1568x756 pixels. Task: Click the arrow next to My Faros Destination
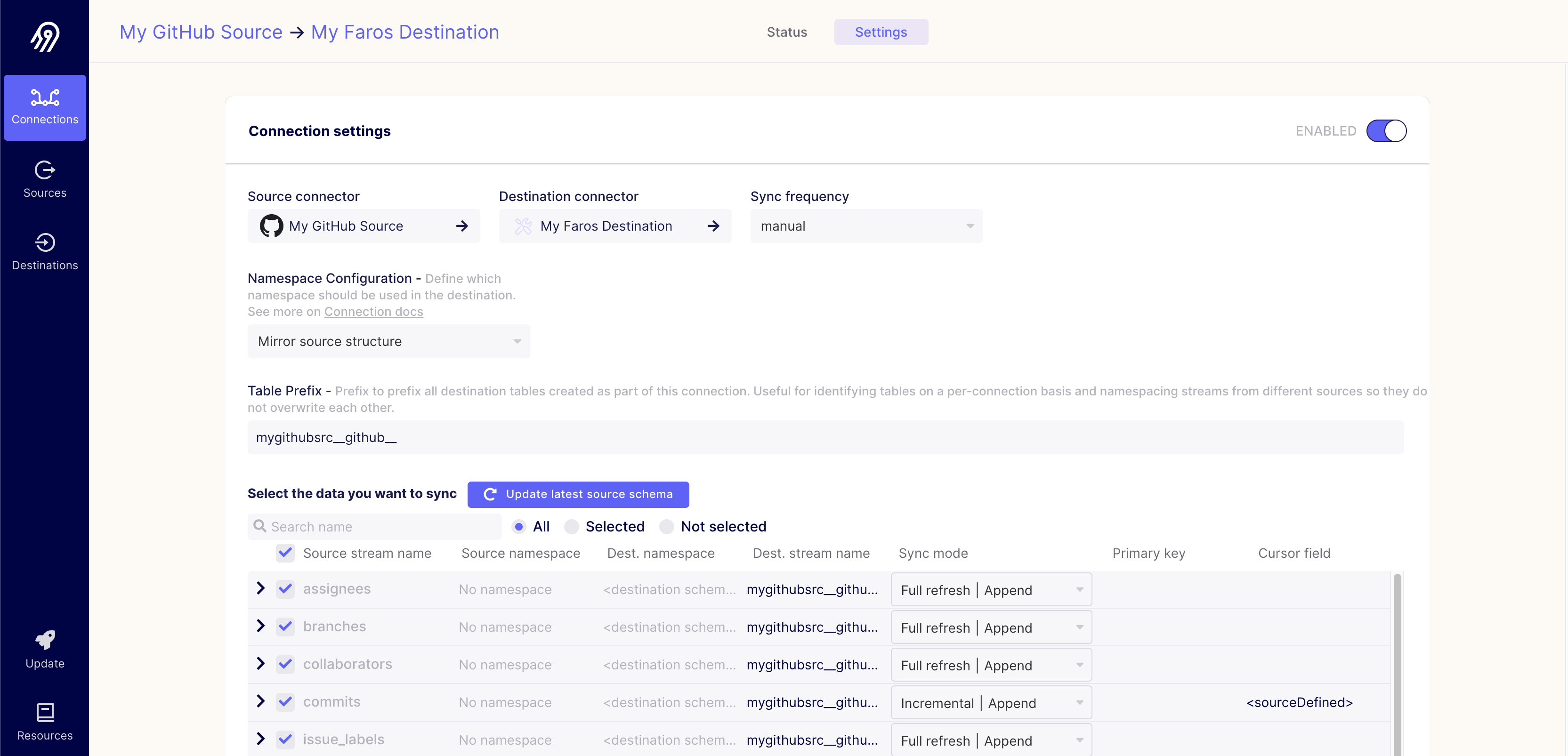click(x=713, y=226)
